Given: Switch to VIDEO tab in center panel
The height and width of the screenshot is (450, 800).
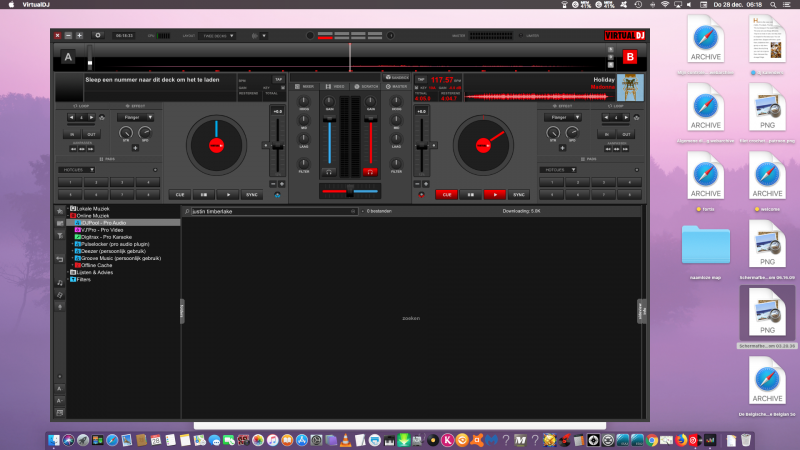Looking at the screenshot, I should click(335, 87).
